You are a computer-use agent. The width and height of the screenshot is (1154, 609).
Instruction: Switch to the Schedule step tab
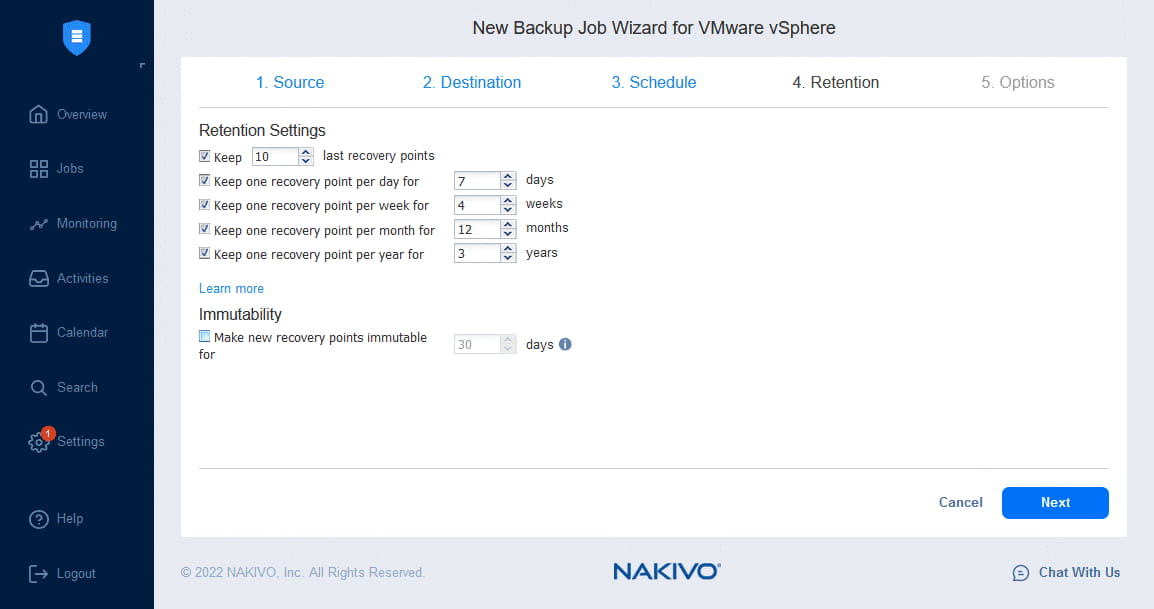point(654,82)
